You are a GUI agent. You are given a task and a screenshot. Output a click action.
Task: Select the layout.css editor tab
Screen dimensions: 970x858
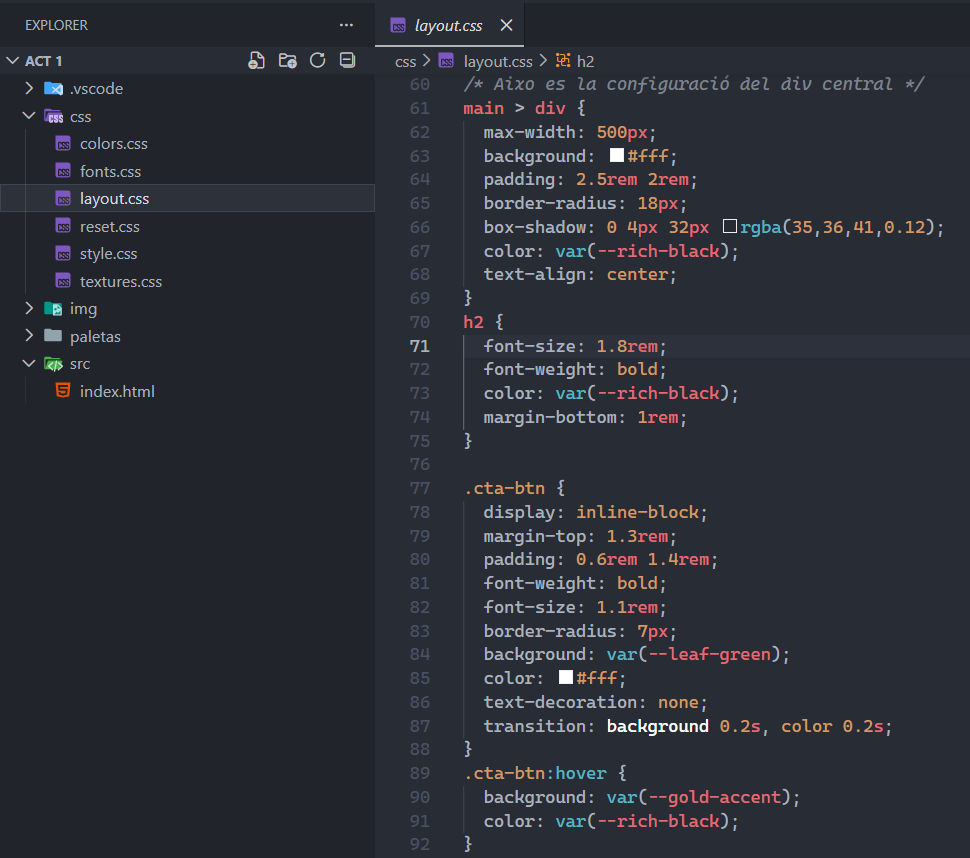coord(450,25)
